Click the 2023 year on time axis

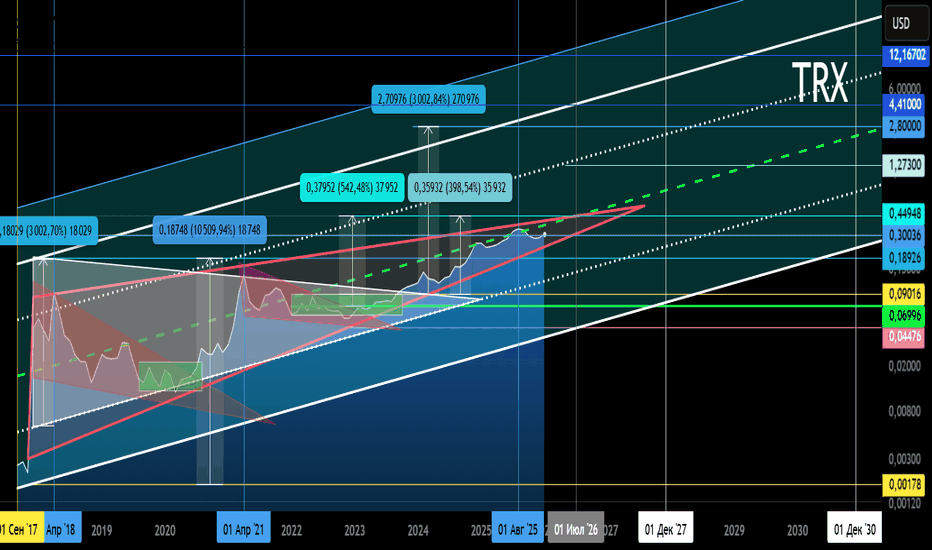point(355,530)
